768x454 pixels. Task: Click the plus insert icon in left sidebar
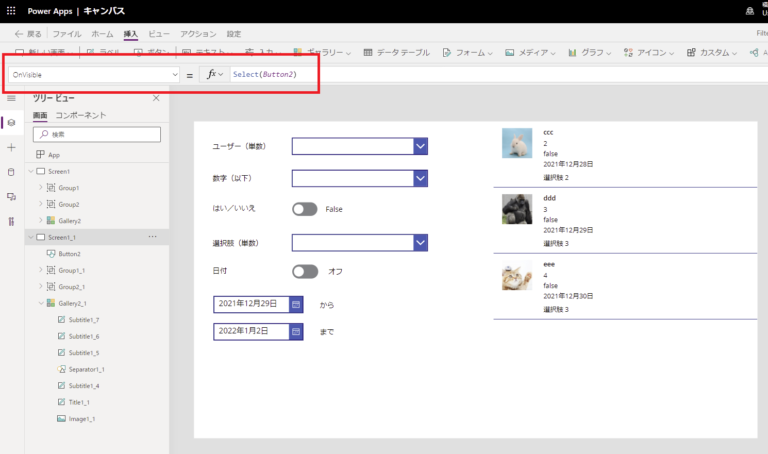click(11, 147)
